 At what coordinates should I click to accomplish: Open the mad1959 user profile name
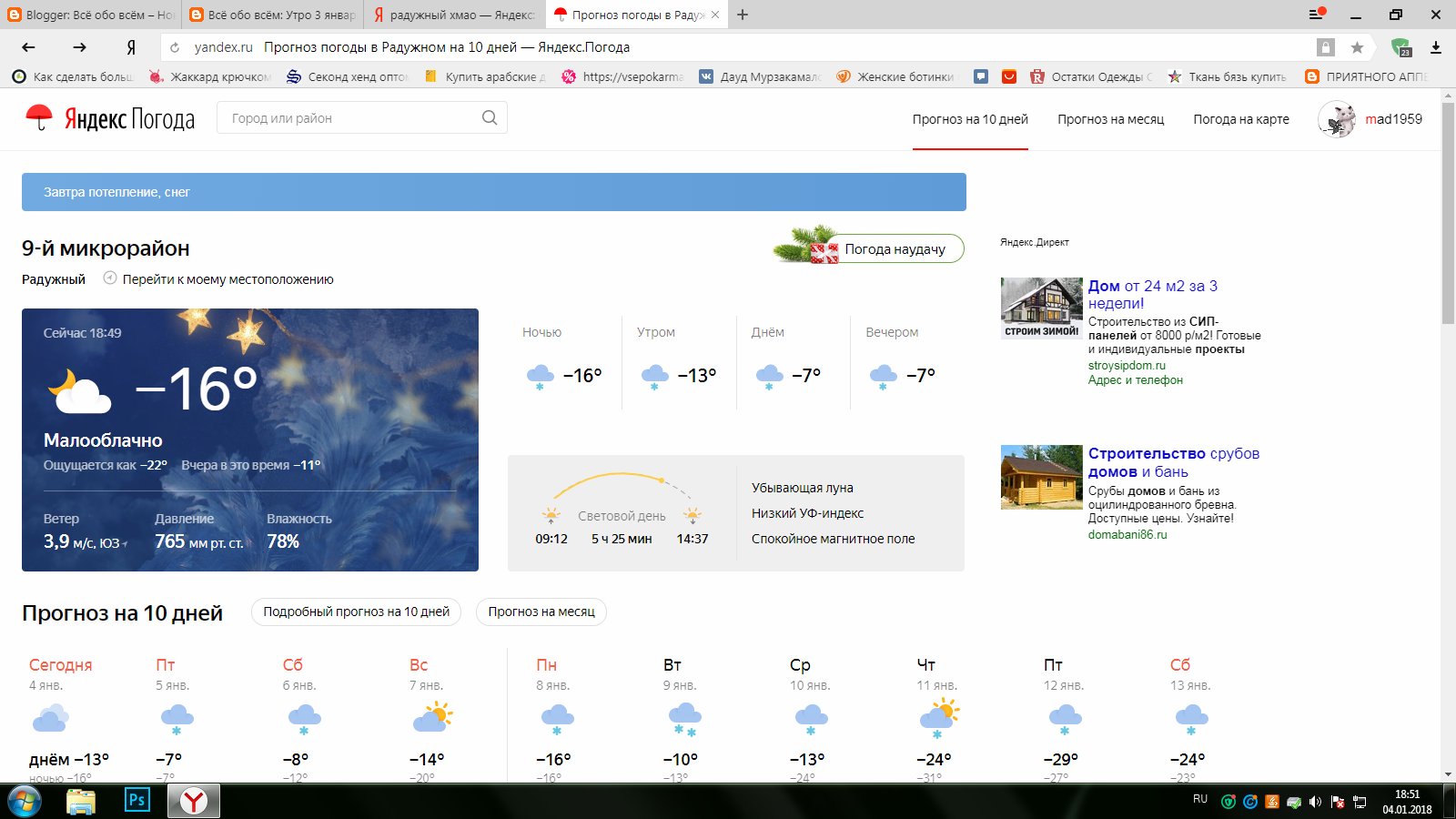[1393, 119]
